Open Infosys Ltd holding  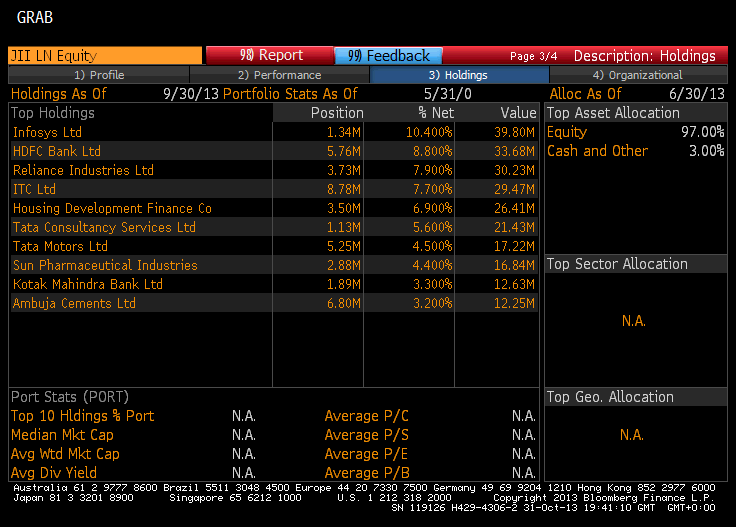tap(47, 132)
